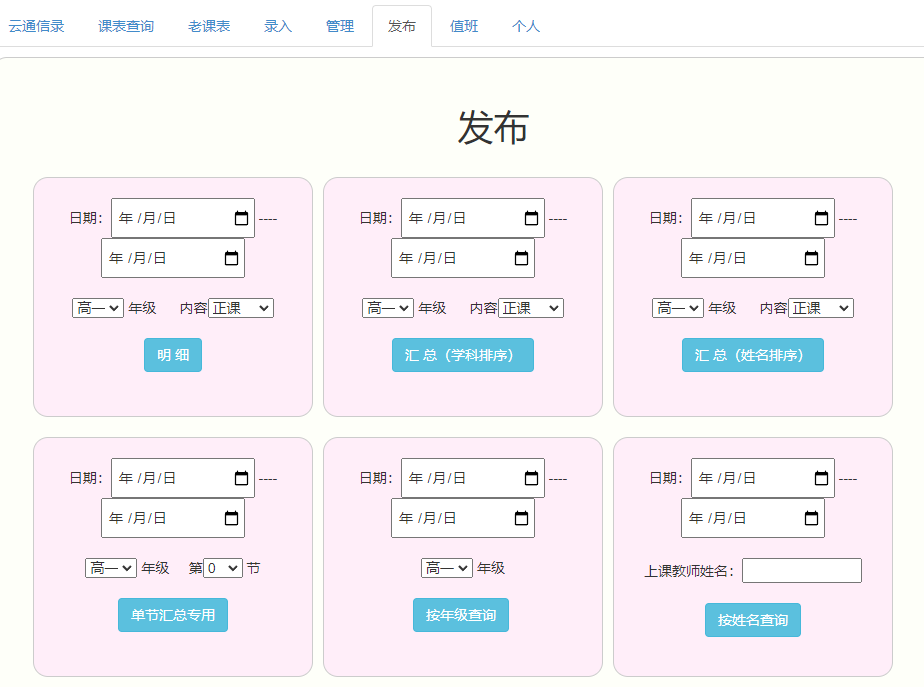The image size is (924, 687).
Task: Open end date calendar in 按年级查询 card
Action: pyautogui.click(x=521, y=518)
